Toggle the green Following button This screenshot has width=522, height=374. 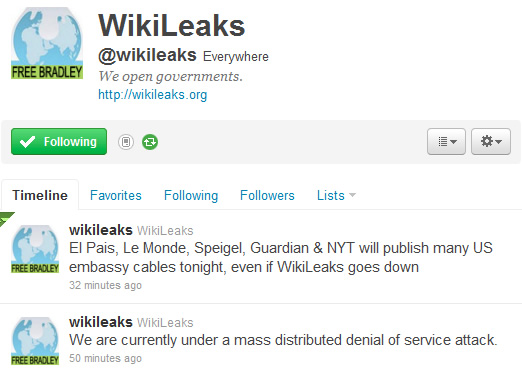point(59,142)
